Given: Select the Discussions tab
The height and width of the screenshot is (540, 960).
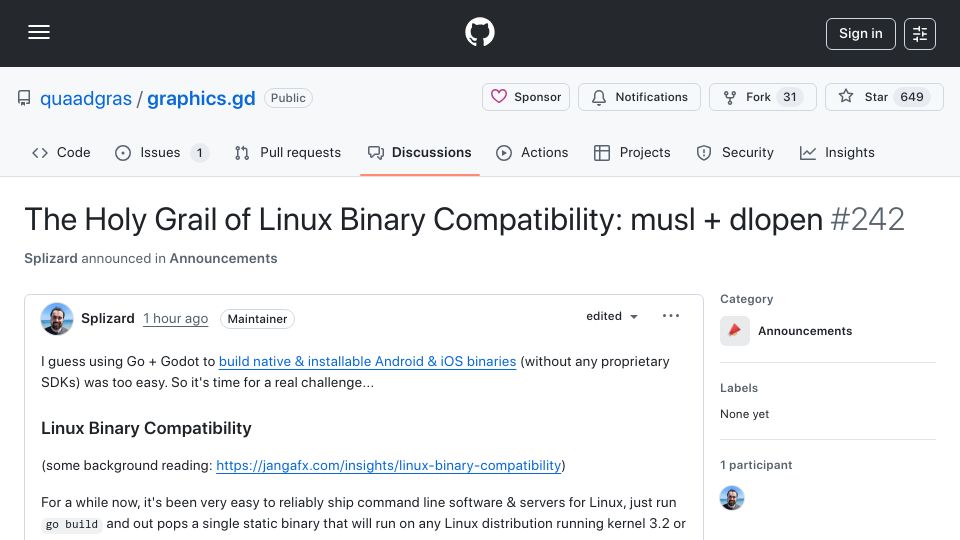Looking at the screenshot, I should pos(419,152).
